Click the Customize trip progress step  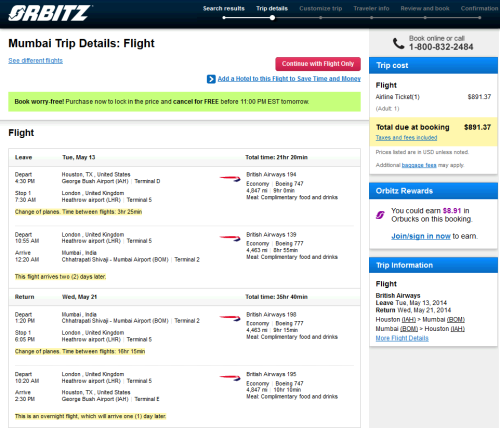(321, 9)
